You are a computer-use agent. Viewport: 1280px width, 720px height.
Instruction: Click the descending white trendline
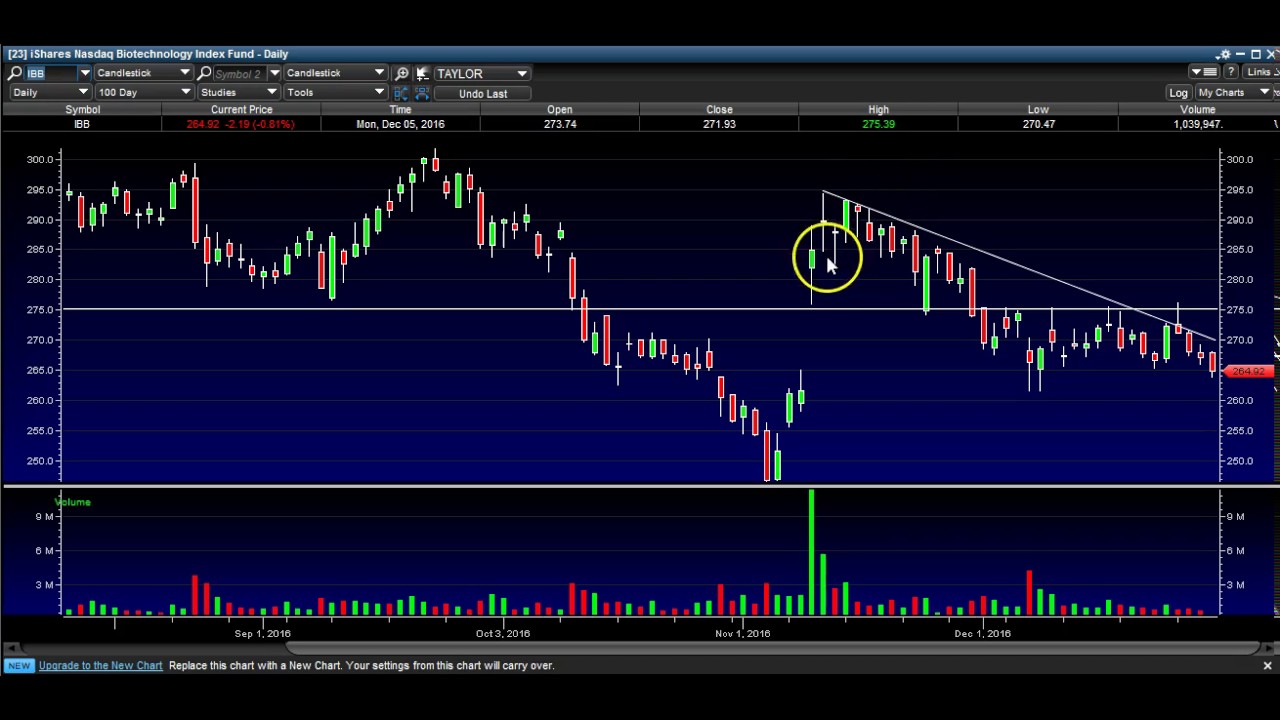click(x=1020, y=266)
